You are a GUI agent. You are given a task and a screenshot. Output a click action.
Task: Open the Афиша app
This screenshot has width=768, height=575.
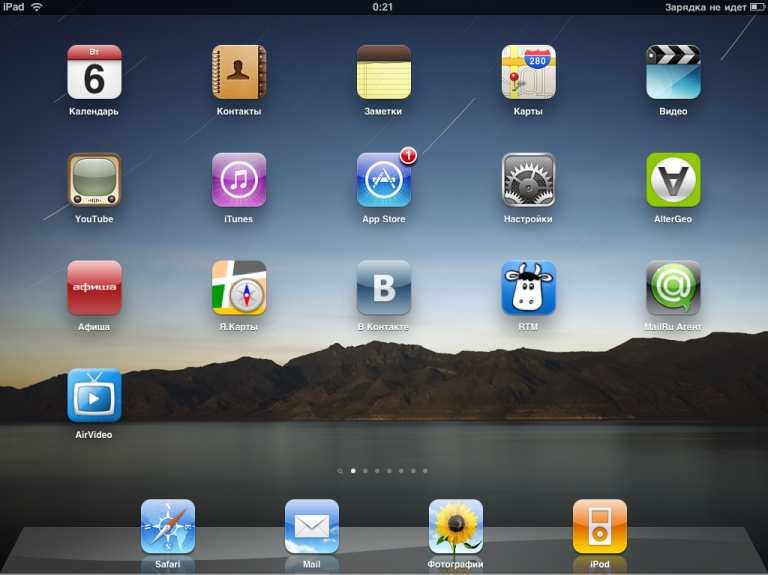94,288
